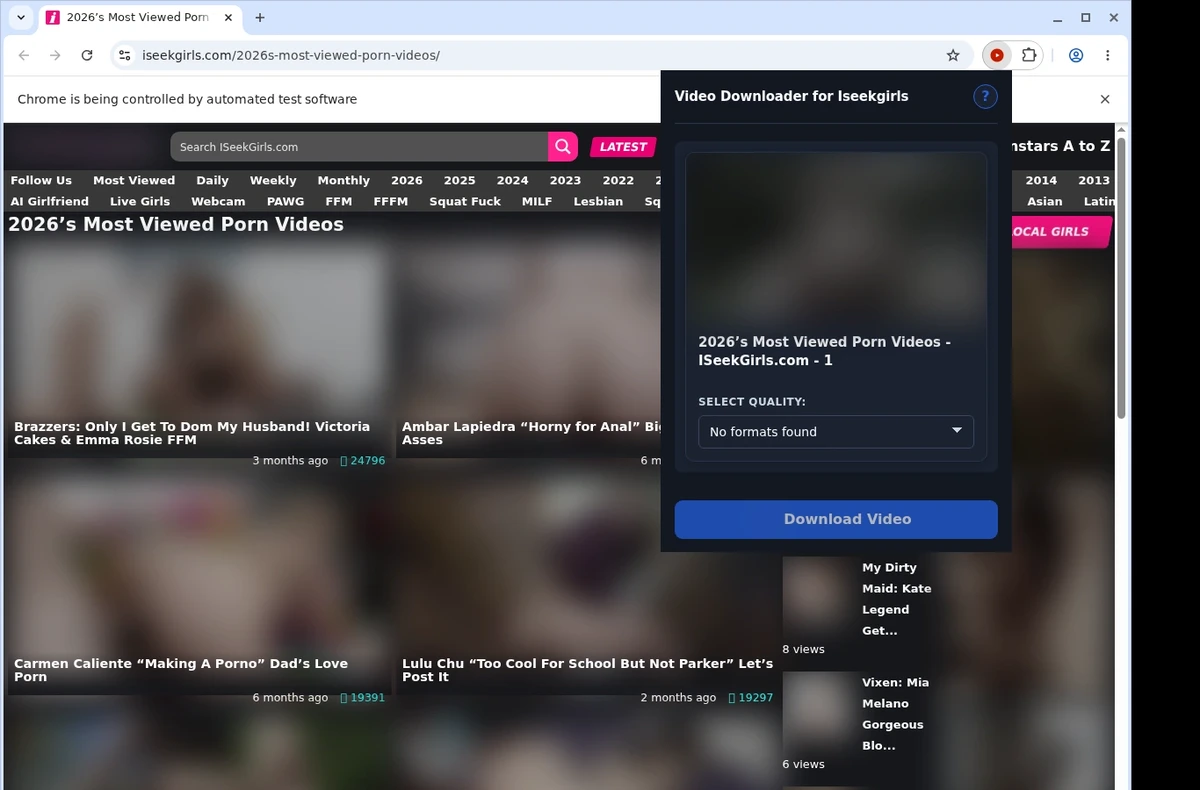
Task: Click the '2 months ago' timestamp
Action: click(678, 698)
